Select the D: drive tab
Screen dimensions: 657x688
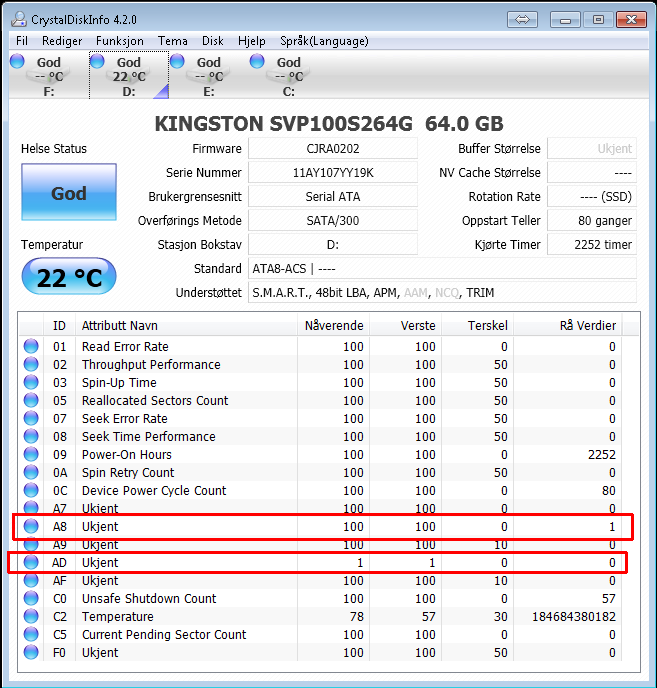(129, 75)
